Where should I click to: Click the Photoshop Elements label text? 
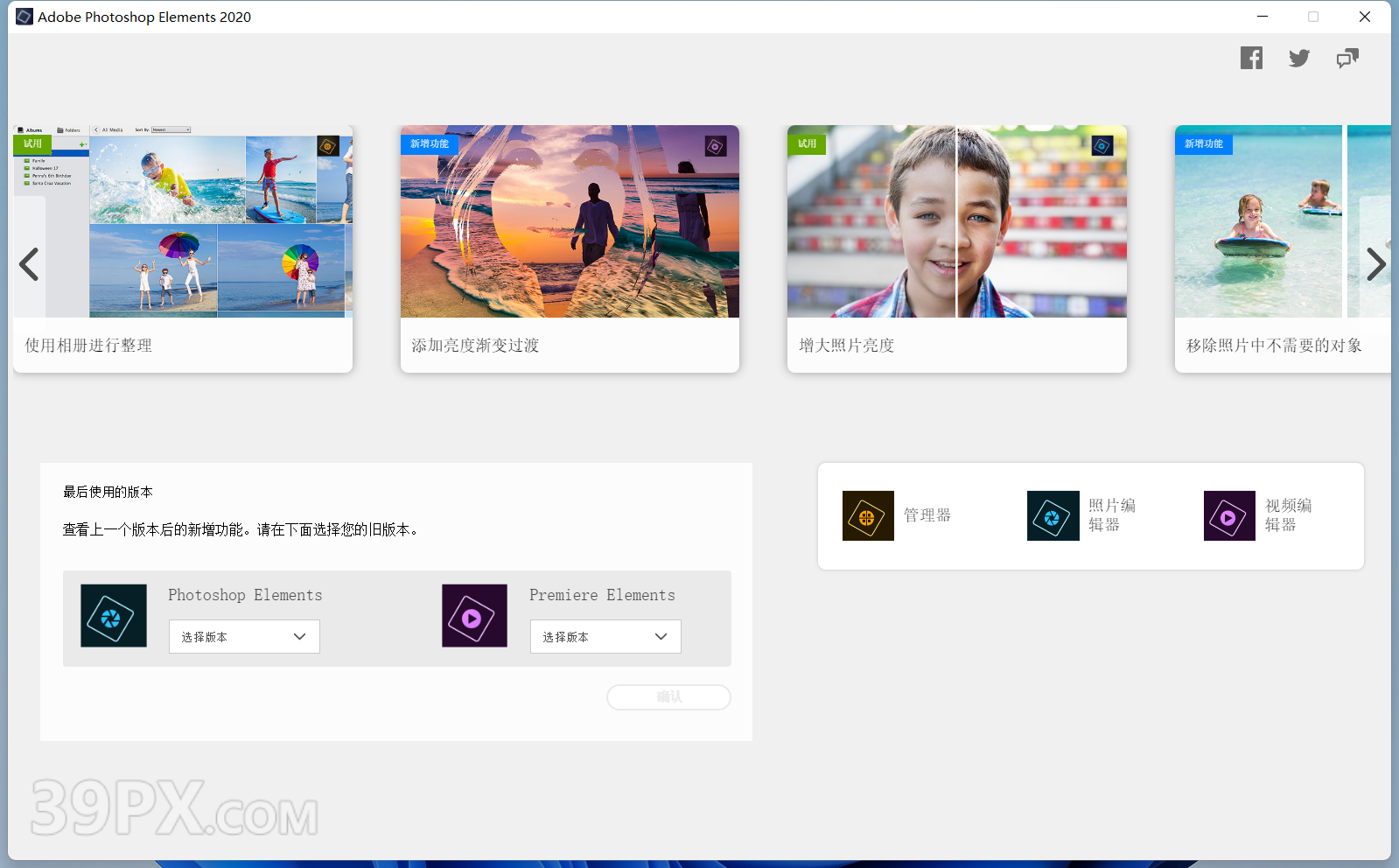(245, 595)
